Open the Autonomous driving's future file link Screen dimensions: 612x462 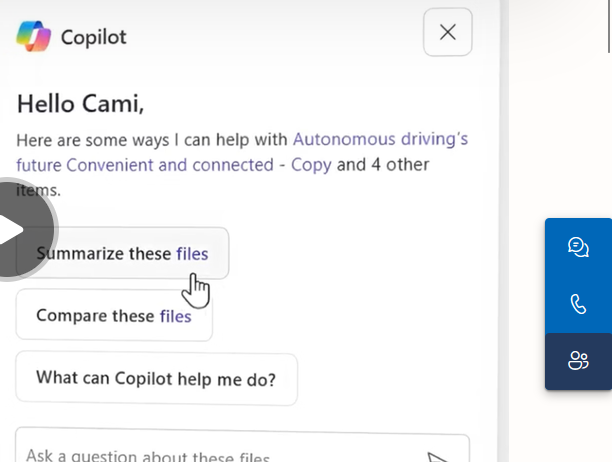(x=242, y=152)
